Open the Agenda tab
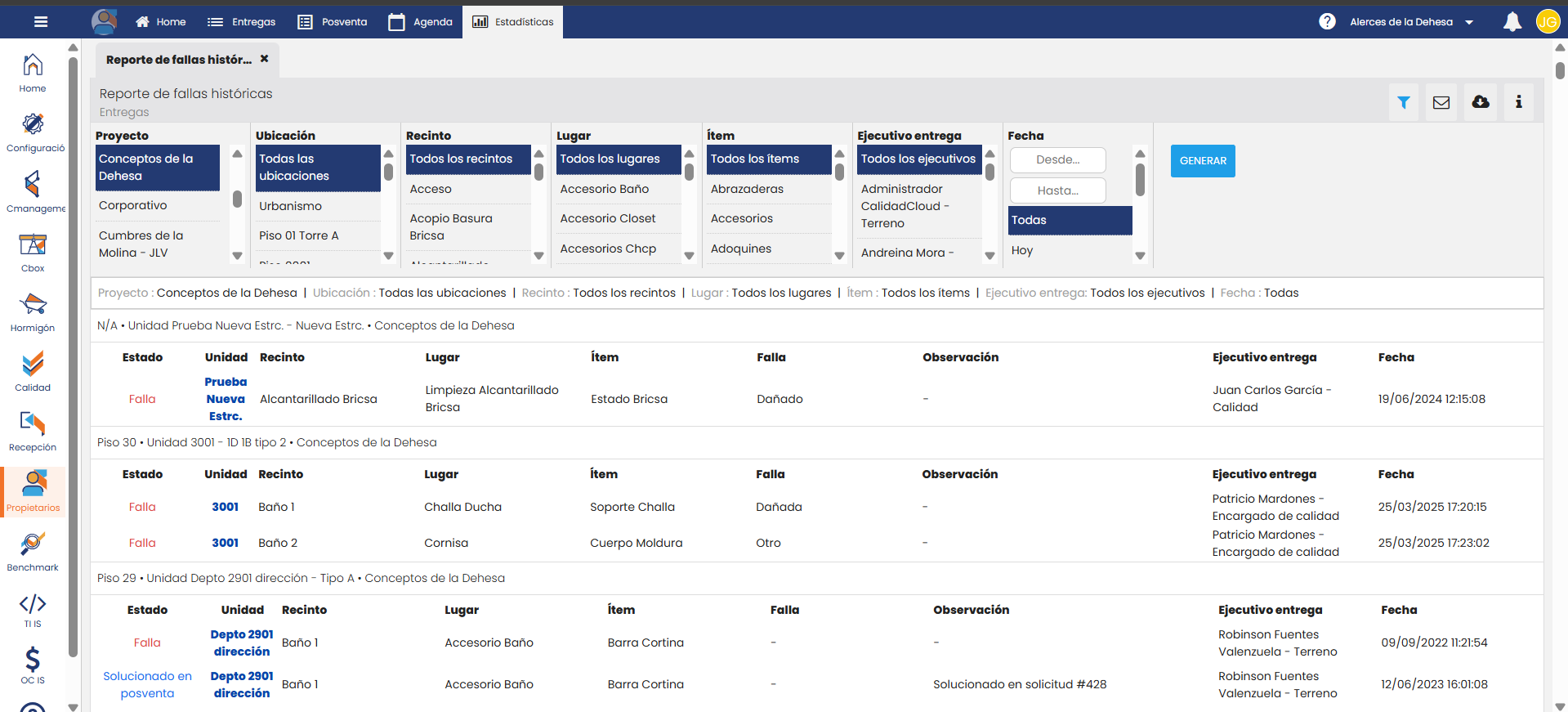Viewport: 1568px width, 712px height. 421,22
